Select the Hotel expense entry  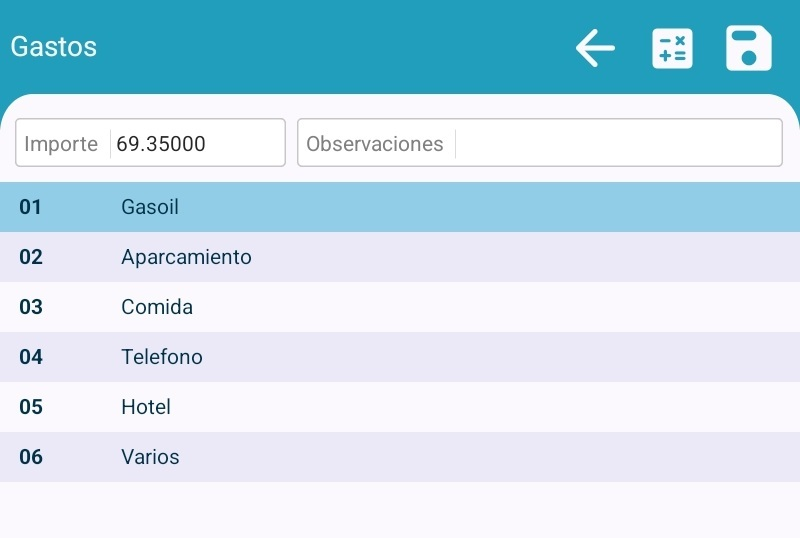coord(146,407)
